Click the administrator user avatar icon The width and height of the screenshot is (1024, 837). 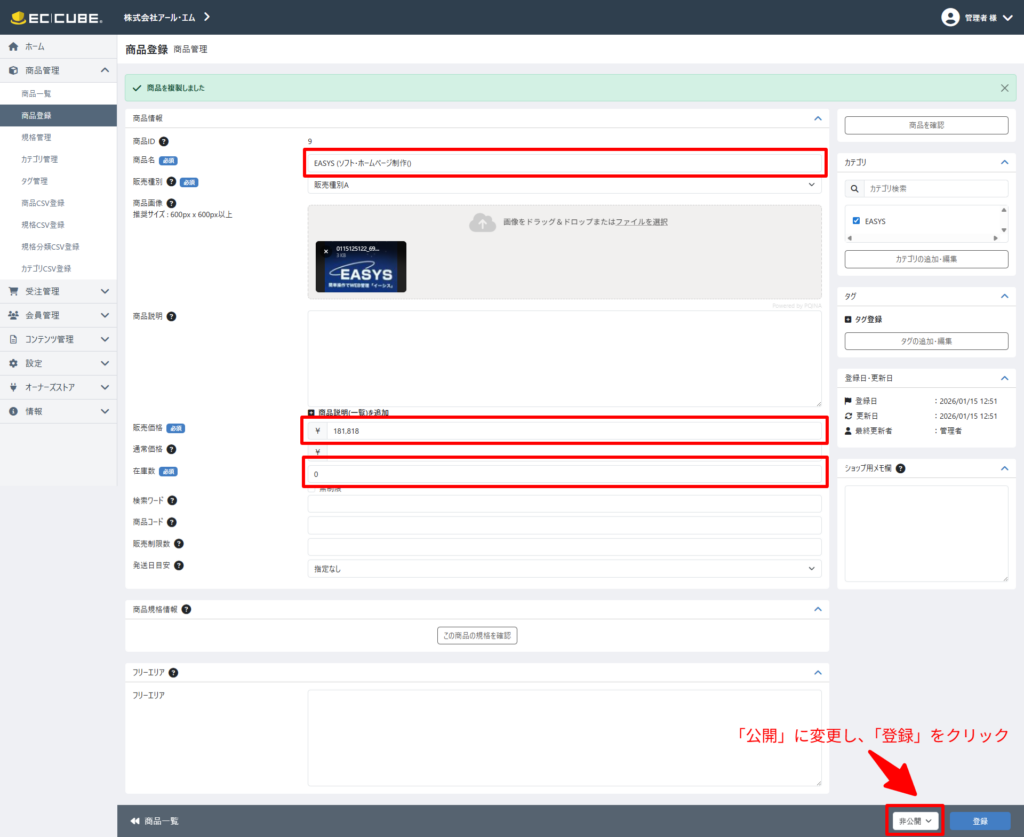coord(951,17)
